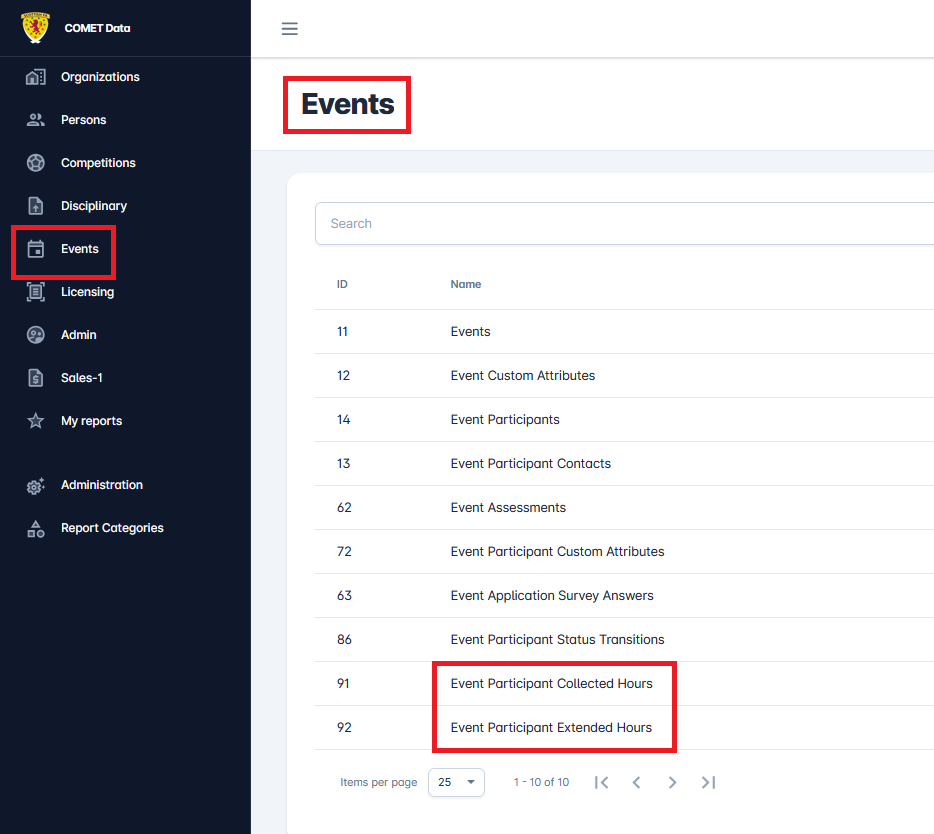
Task: Open the Event Participants report
Action: pyautogui.click(x=505, y=419)
